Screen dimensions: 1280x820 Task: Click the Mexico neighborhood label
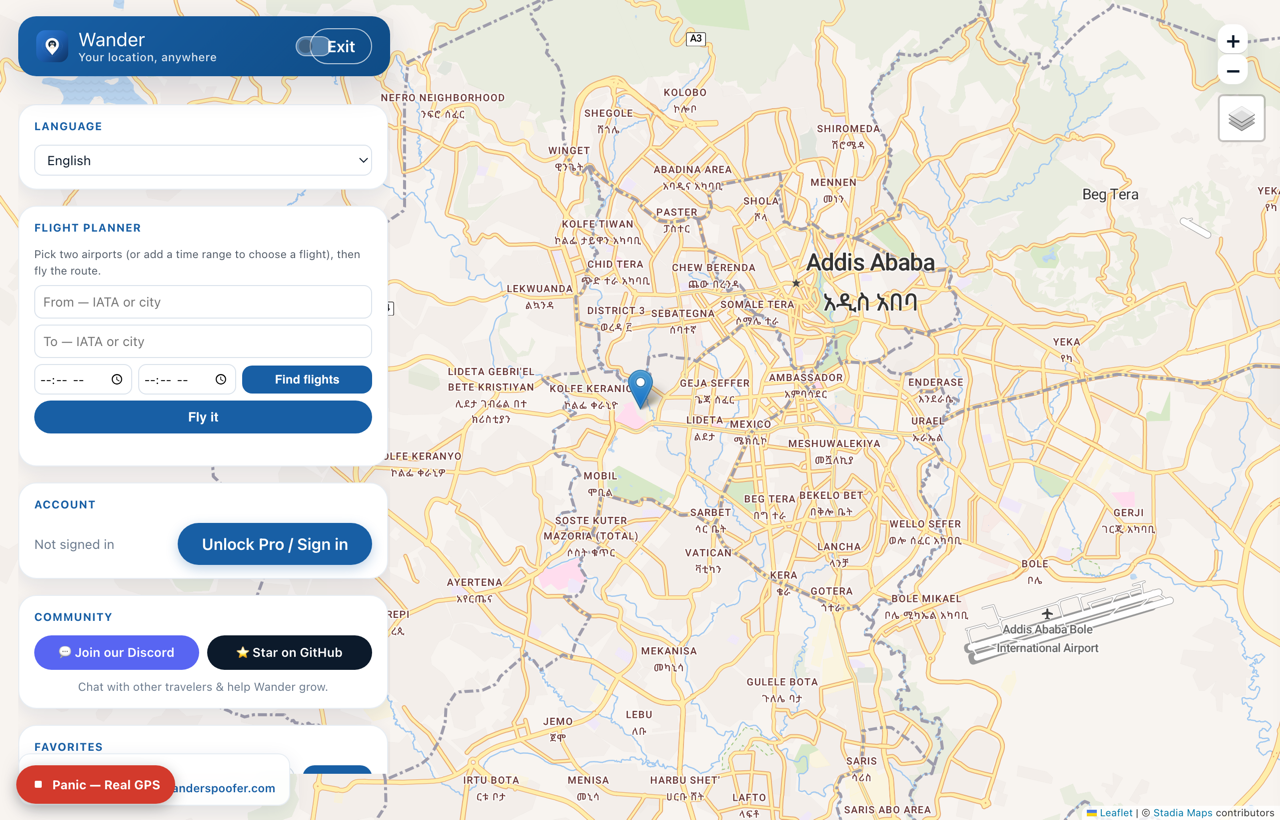click(750, 424)
